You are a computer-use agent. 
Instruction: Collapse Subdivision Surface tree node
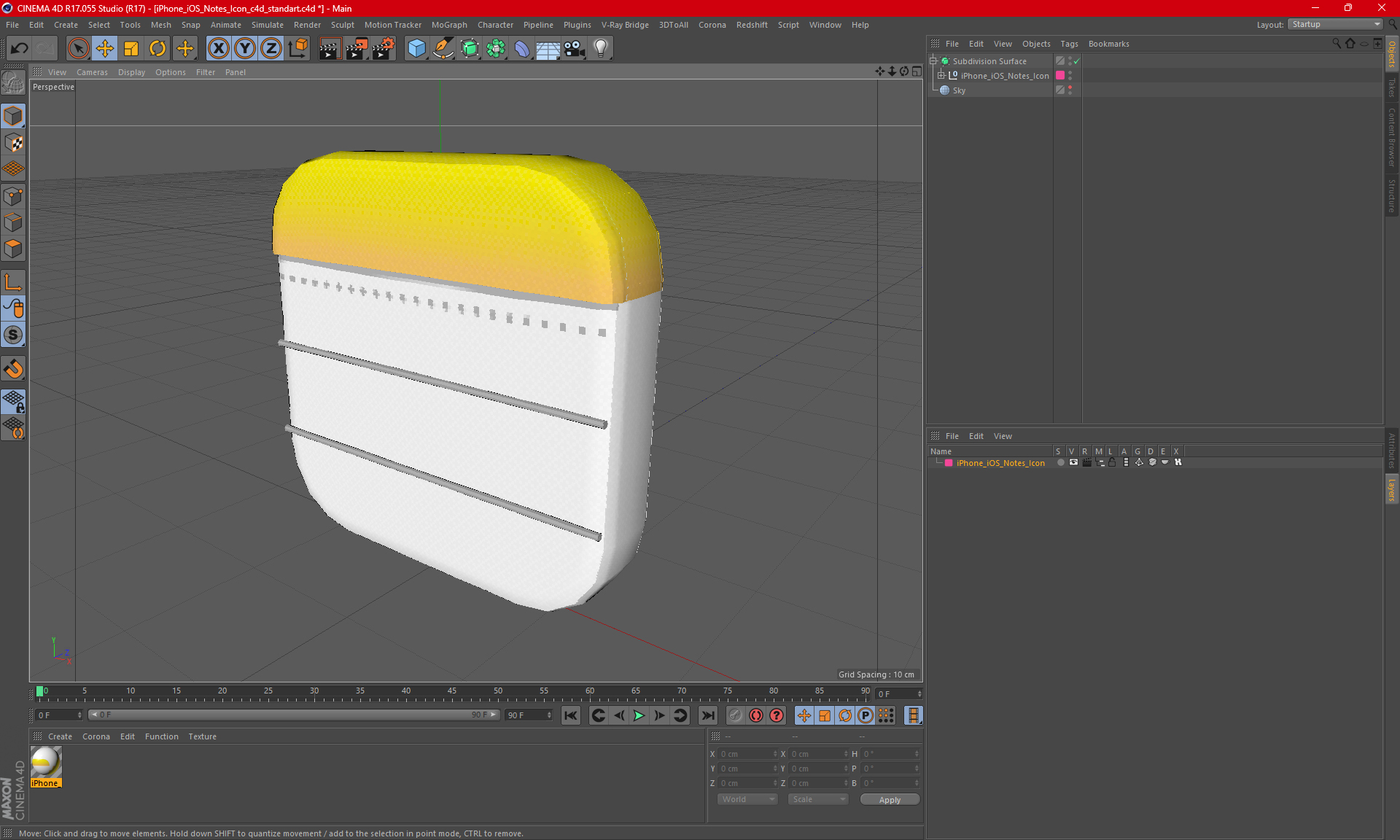[x=933, y=61]
